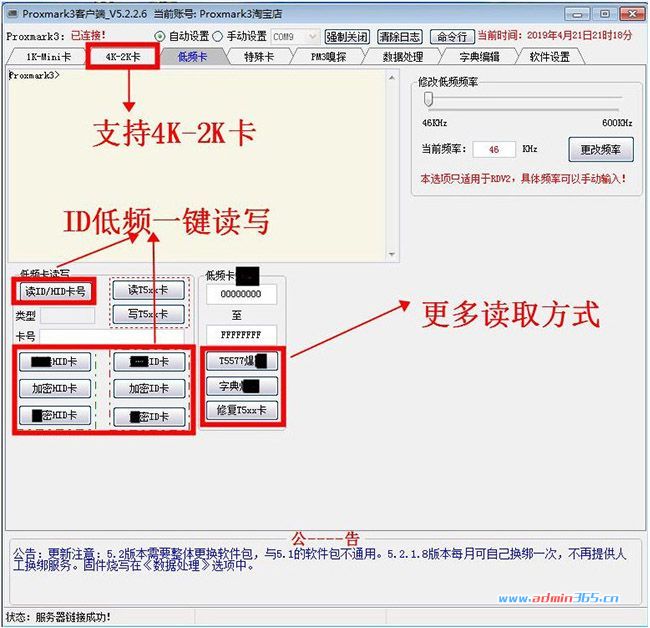Click the 读ID/HID卡号 button

click(55, 291)
